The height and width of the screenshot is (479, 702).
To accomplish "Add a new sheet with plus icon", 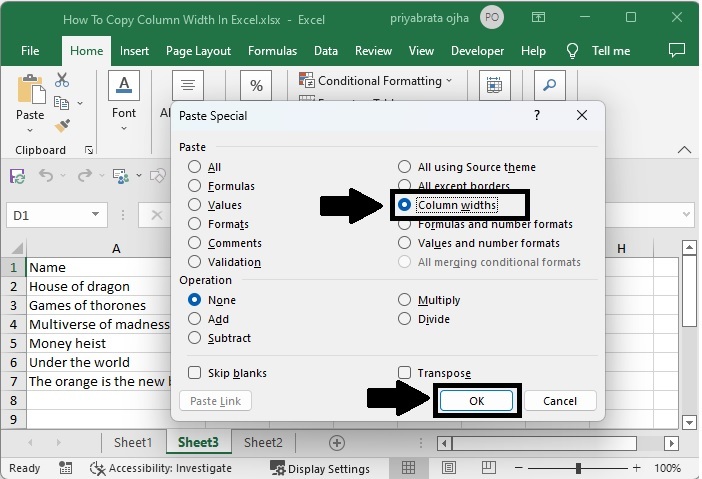I will coord(337,442).
